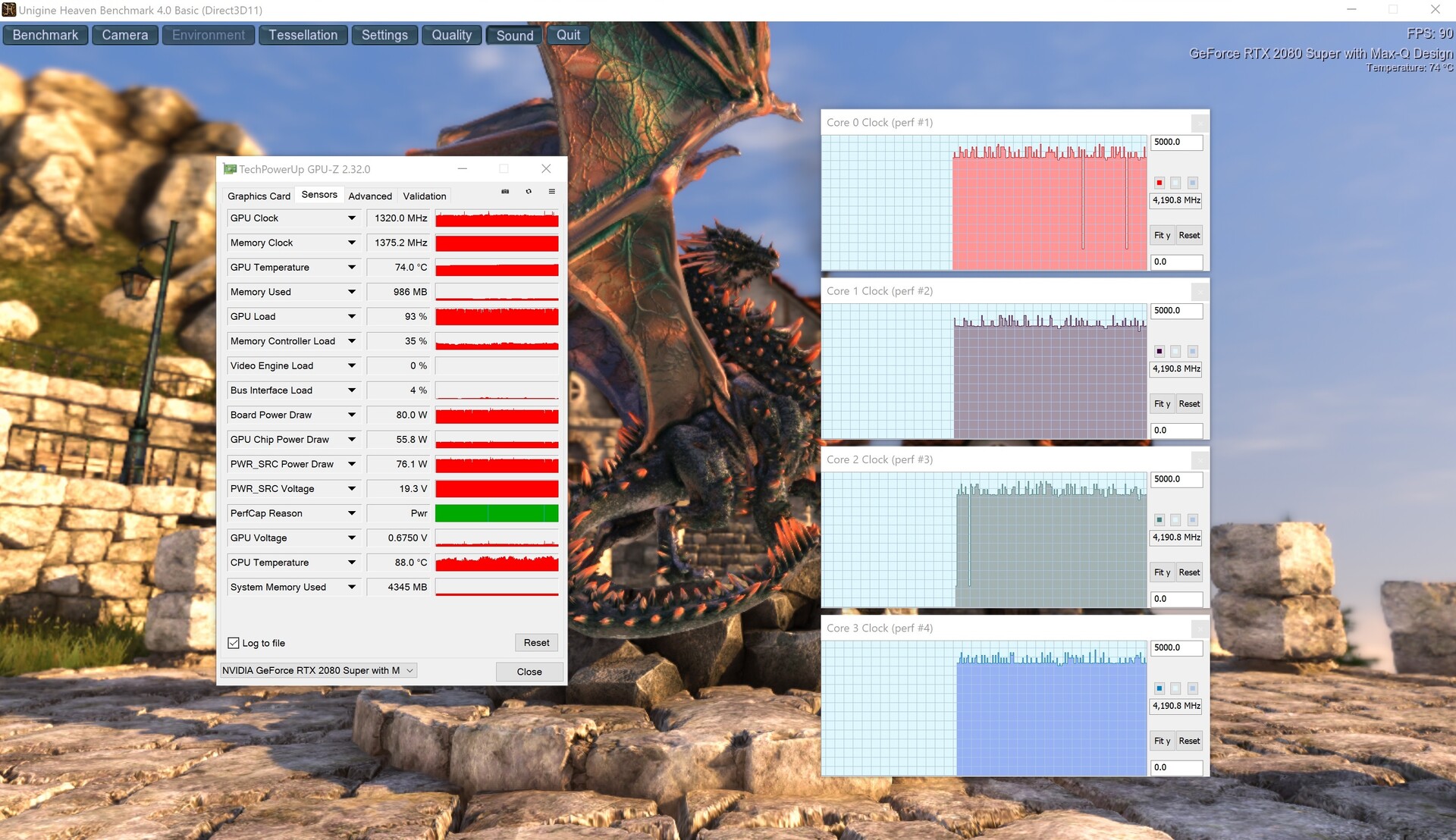This screenshot has width=1456, height=840.
Task: Click the red line color swatch for Core 0
Action: [x=1159, y=183]
